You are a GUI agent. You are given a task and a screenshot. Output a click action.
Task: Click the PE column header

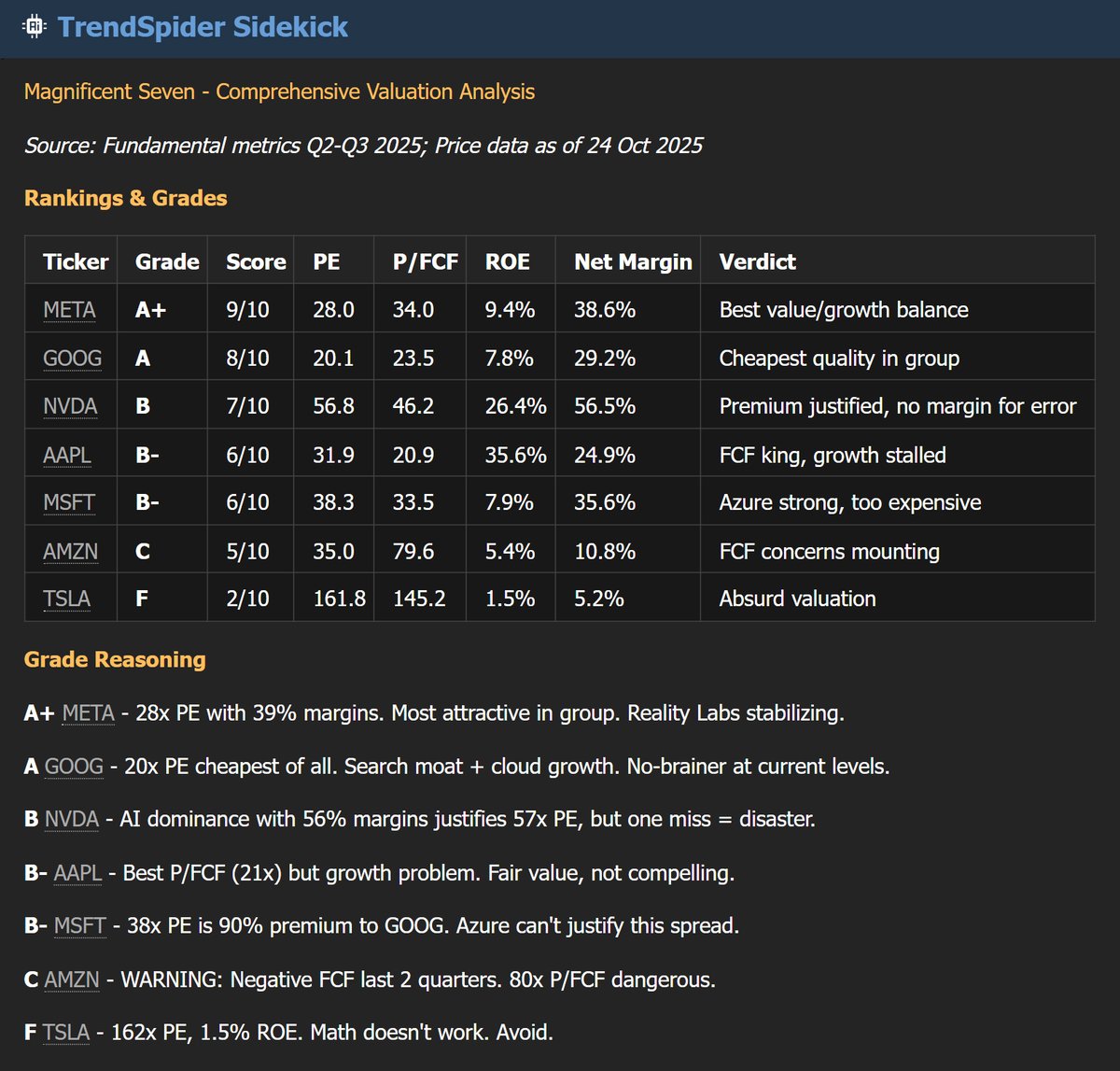pos(327,261)
